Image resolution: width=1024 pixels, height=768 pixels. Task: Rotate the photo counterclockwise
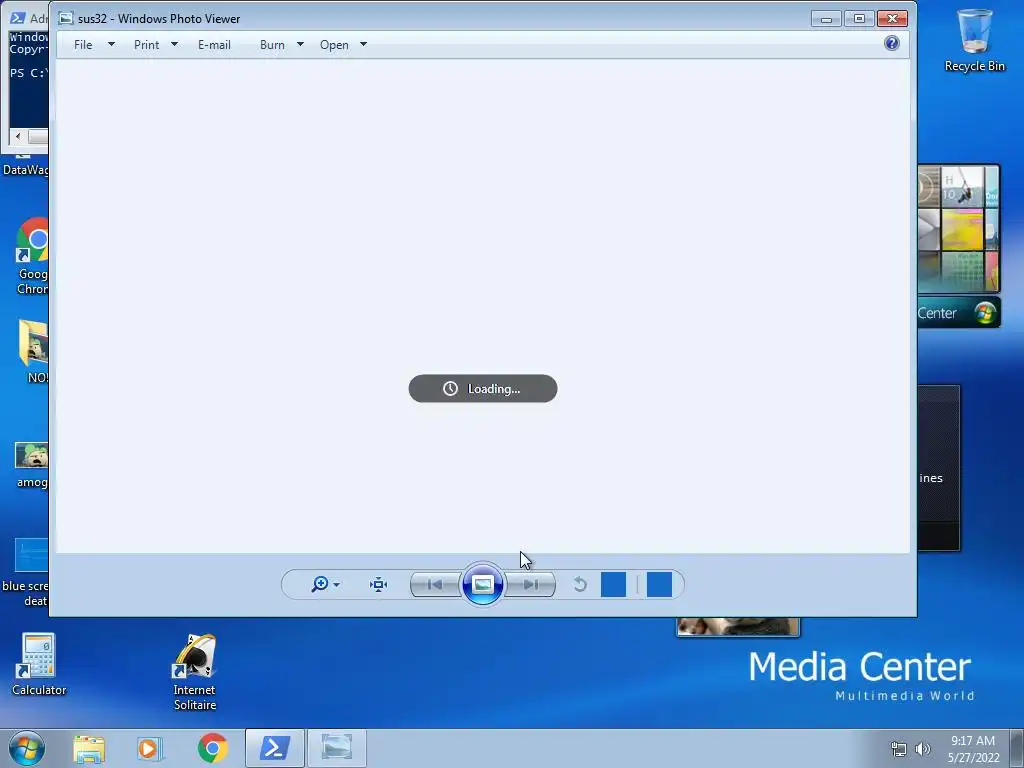[580, 584]
